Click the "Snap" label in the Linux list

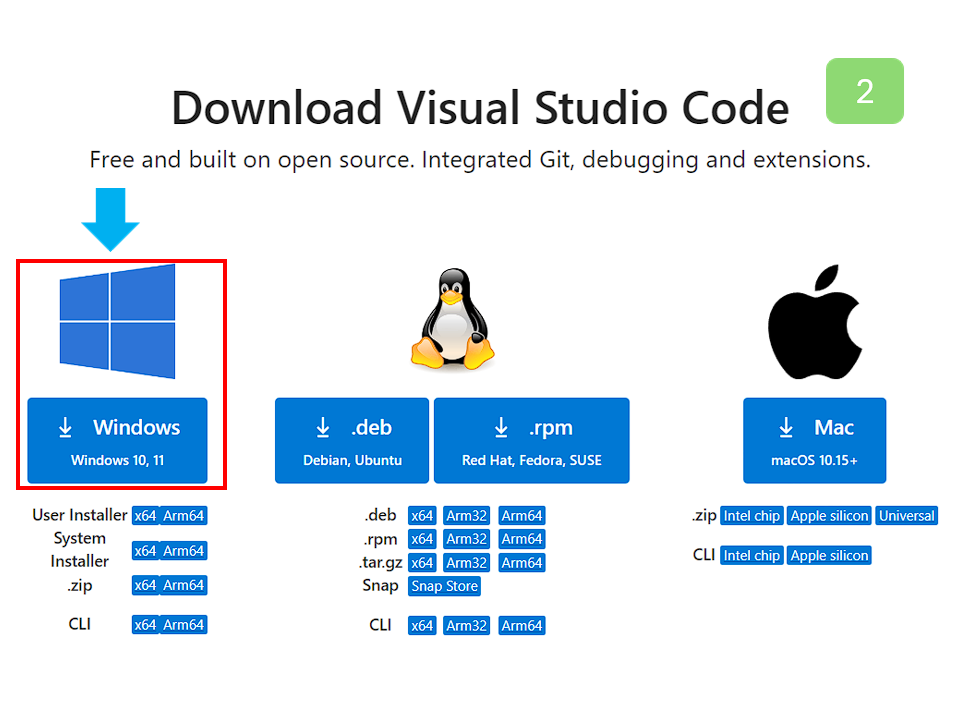tap(380, 586)
